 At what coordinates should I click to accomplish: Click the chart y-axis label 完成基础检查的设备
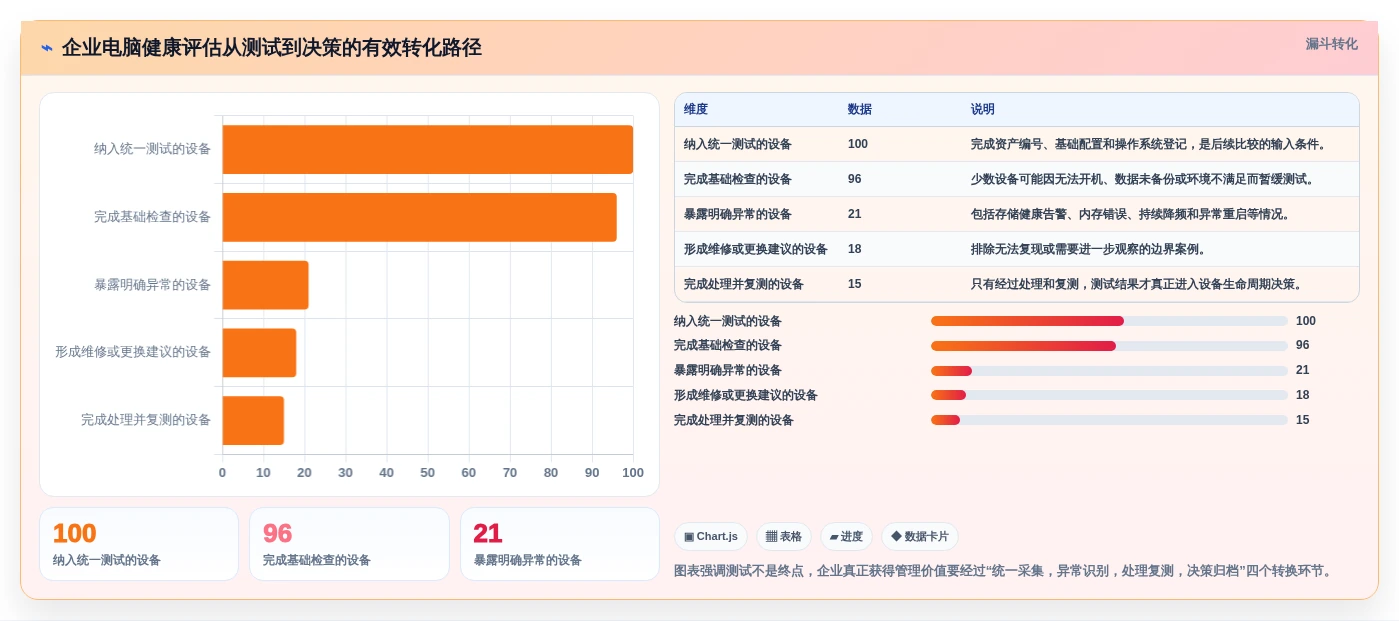(x=153, y=217)
